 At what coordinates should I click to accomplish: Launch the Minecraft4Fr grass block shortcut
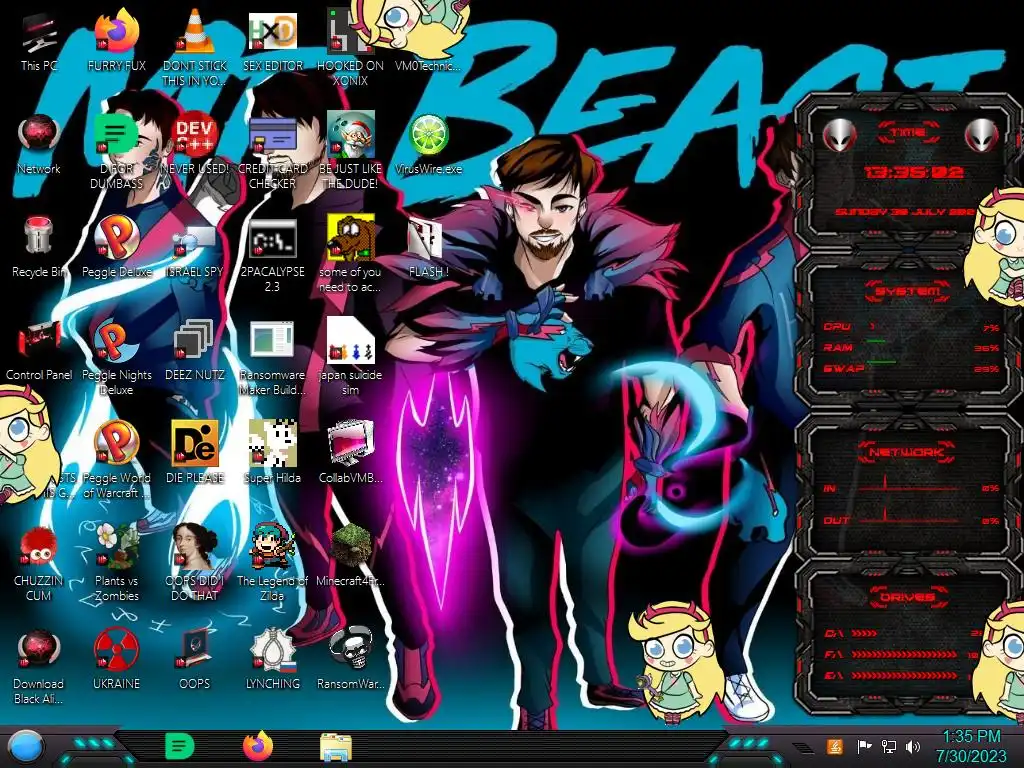point(351,556)
